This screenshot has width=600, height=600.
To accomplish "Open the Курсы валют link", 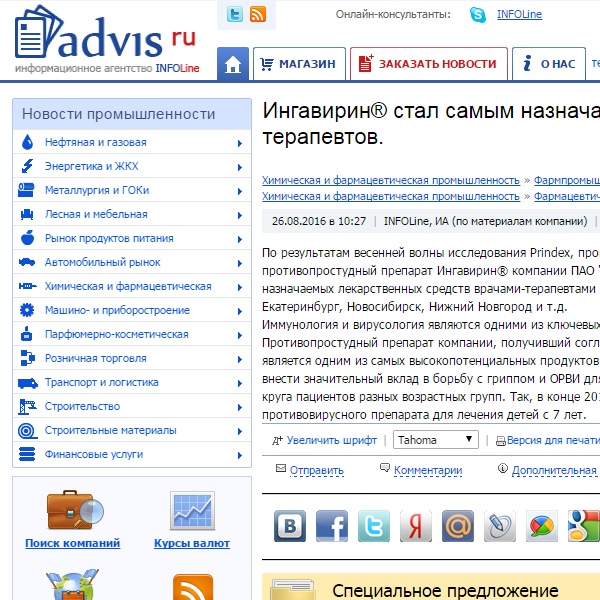I will [x=192, y=543].
